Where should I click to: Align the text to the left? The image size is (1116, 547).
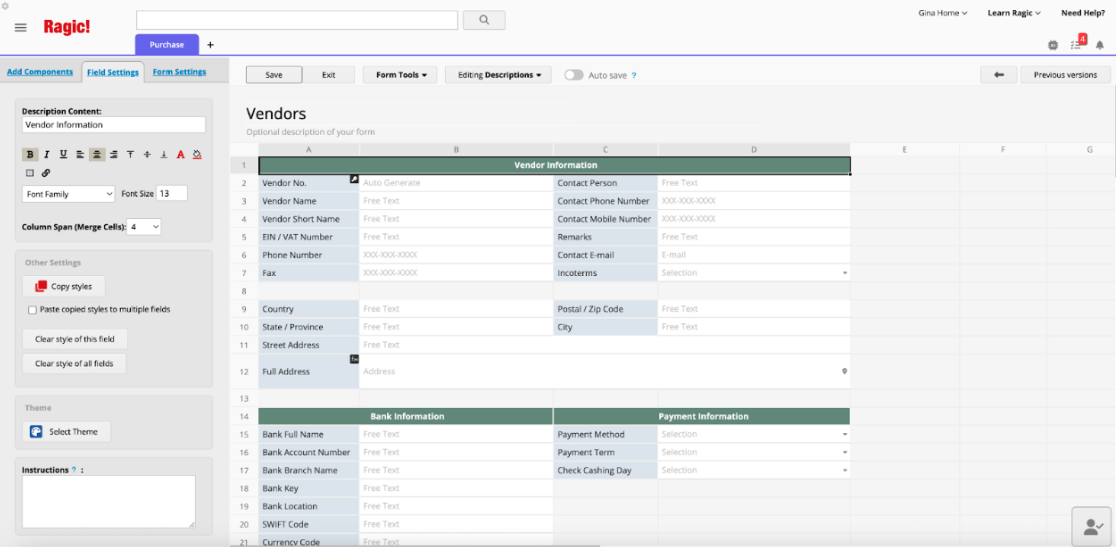click(80, 154)
